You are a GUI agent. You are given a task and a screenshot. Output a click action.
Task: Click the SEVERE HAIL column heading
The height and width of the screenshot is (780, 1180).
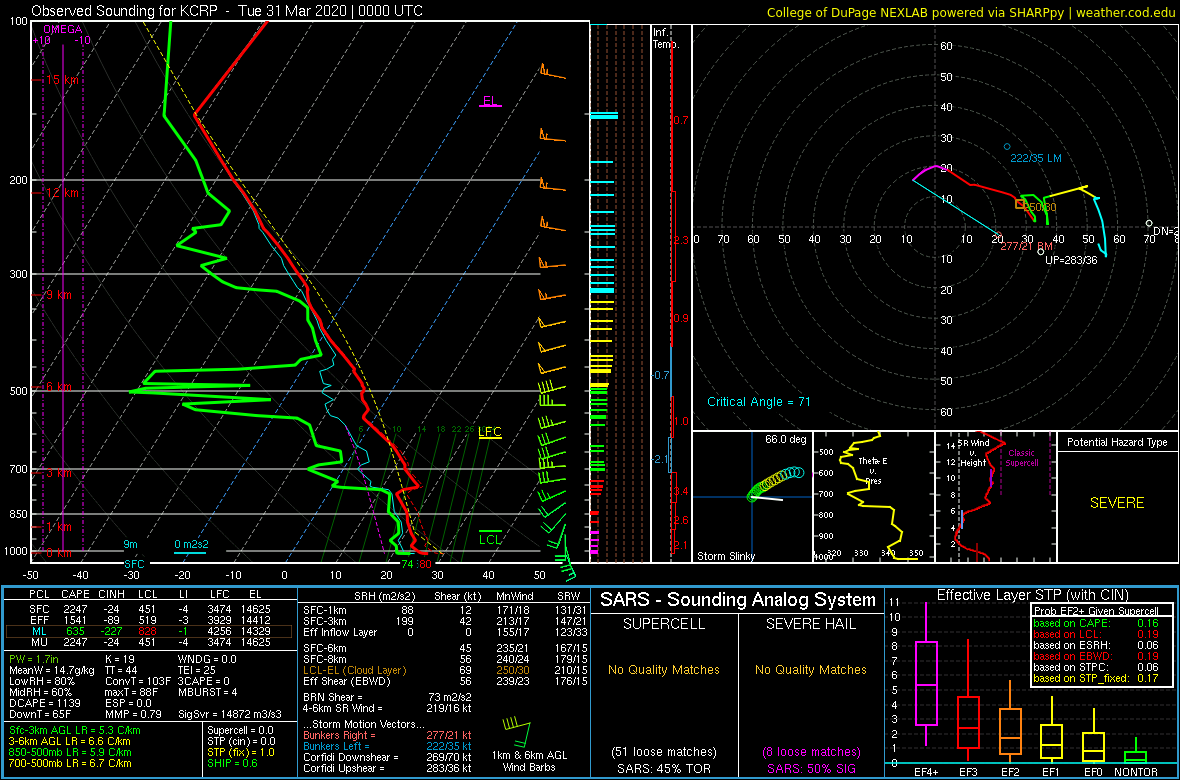pos(811,625)
